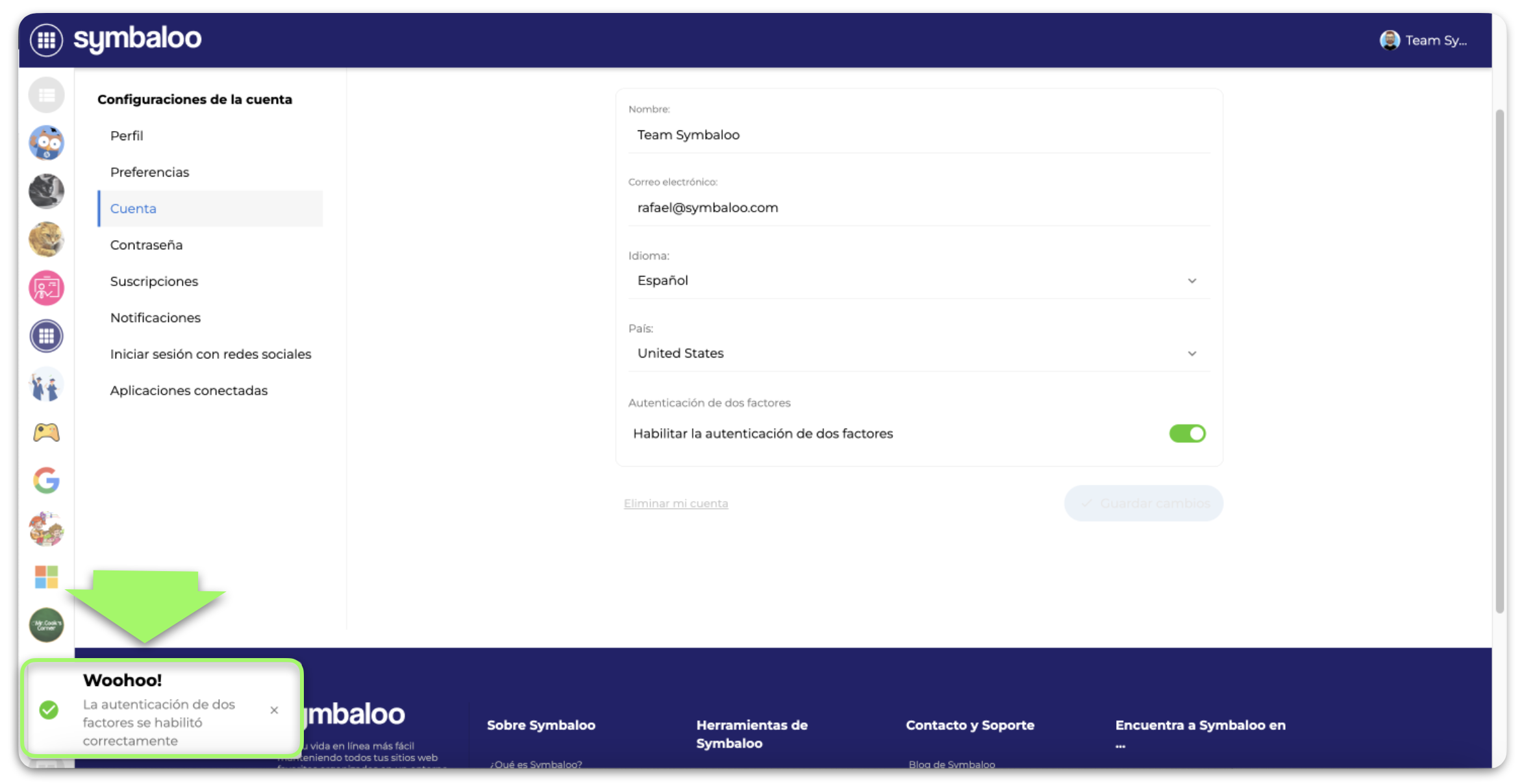Screen dimensions: 1522x784
Task: Click the Woohoo! notification title
Action: pos(122,680)
